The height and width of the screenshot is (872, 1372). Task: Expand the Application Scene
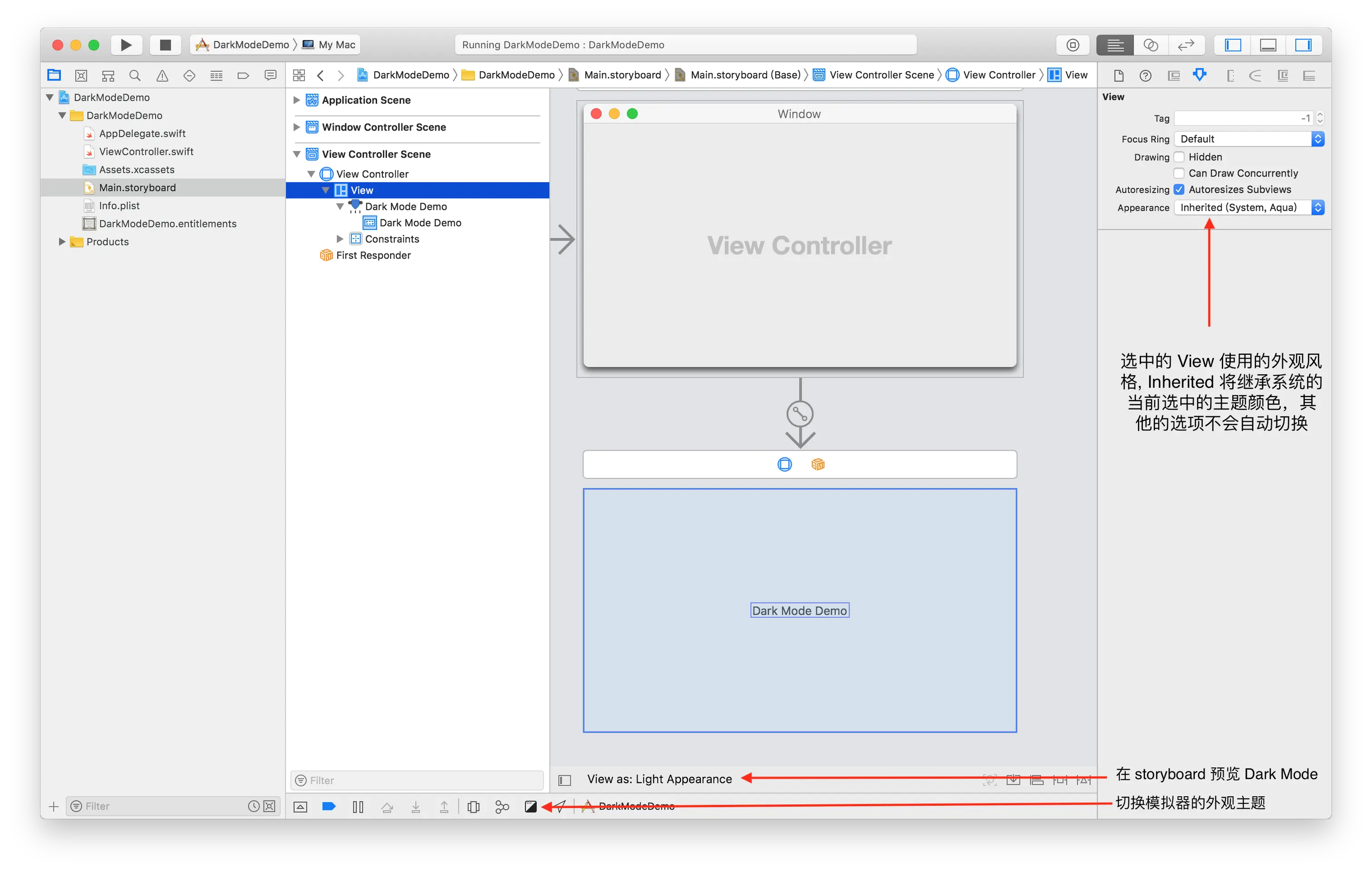296,100
